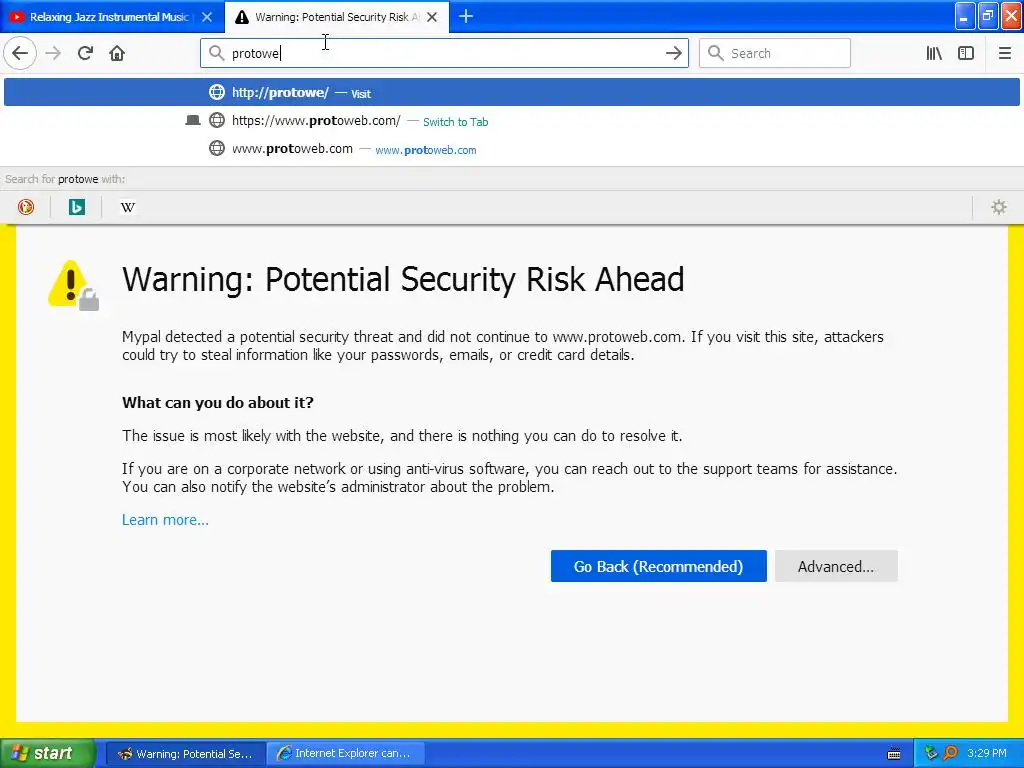This screenshot has width=1024, height=768.
Task: Click the Go Back (Recommended) button
Action: [x=658, y=566]
